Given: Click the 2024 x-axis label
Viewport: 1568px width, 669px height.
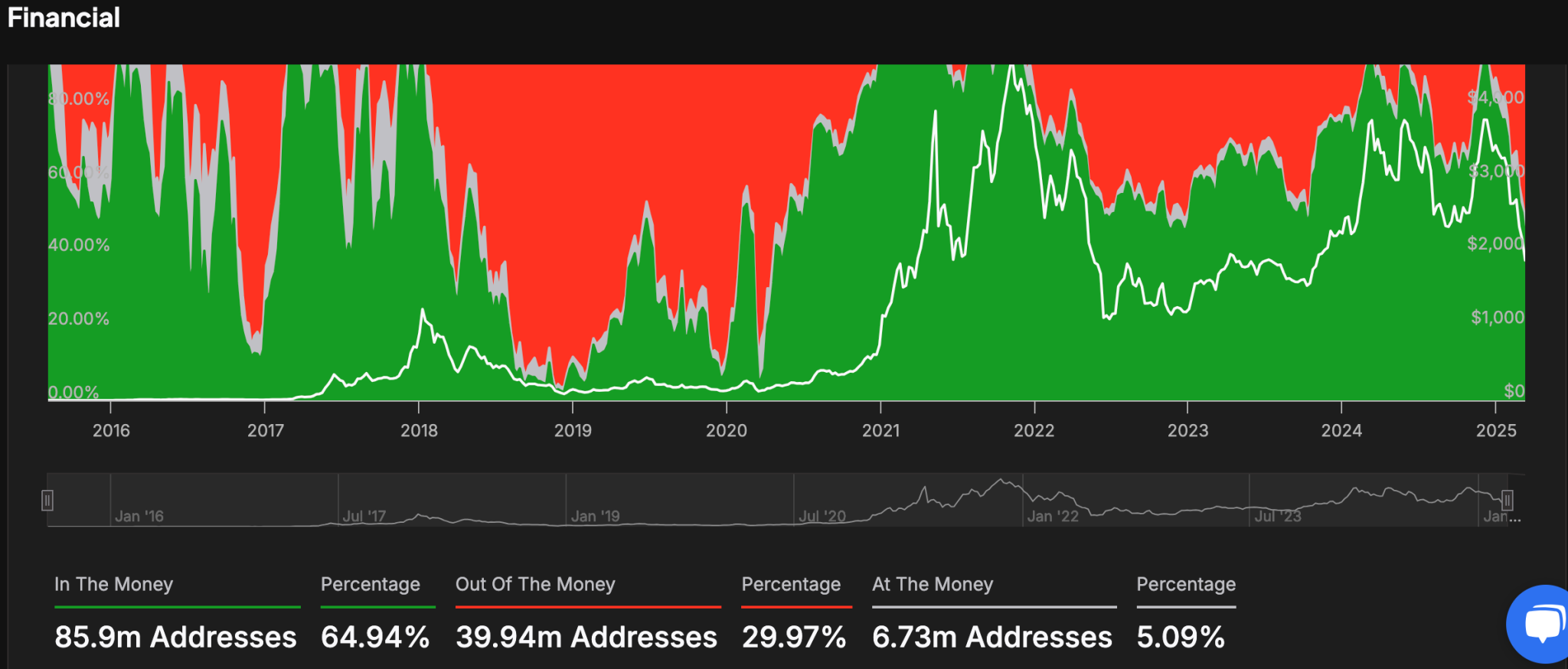Looking at the screenshot, I should [x=1341, y=430].
